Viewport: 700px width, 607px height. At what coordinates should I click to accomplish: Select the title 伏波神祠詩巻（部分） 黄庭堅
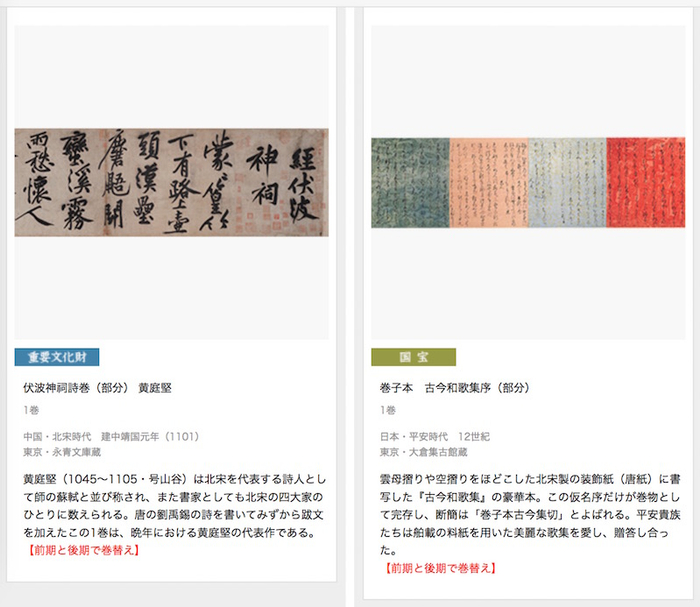[x=97, y=388]
